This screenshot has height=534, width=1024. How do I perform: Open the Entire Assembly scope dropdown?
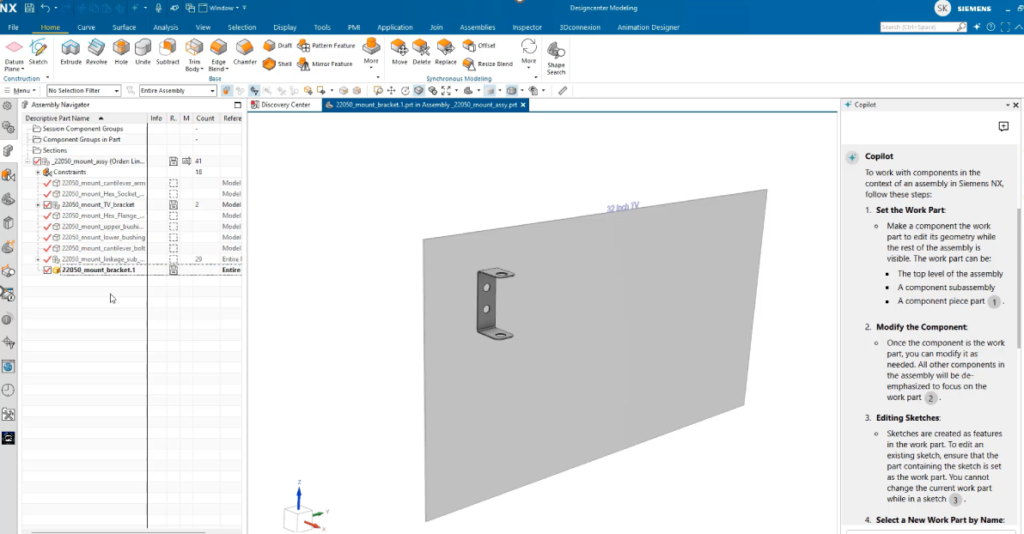[x=177, y=91]
